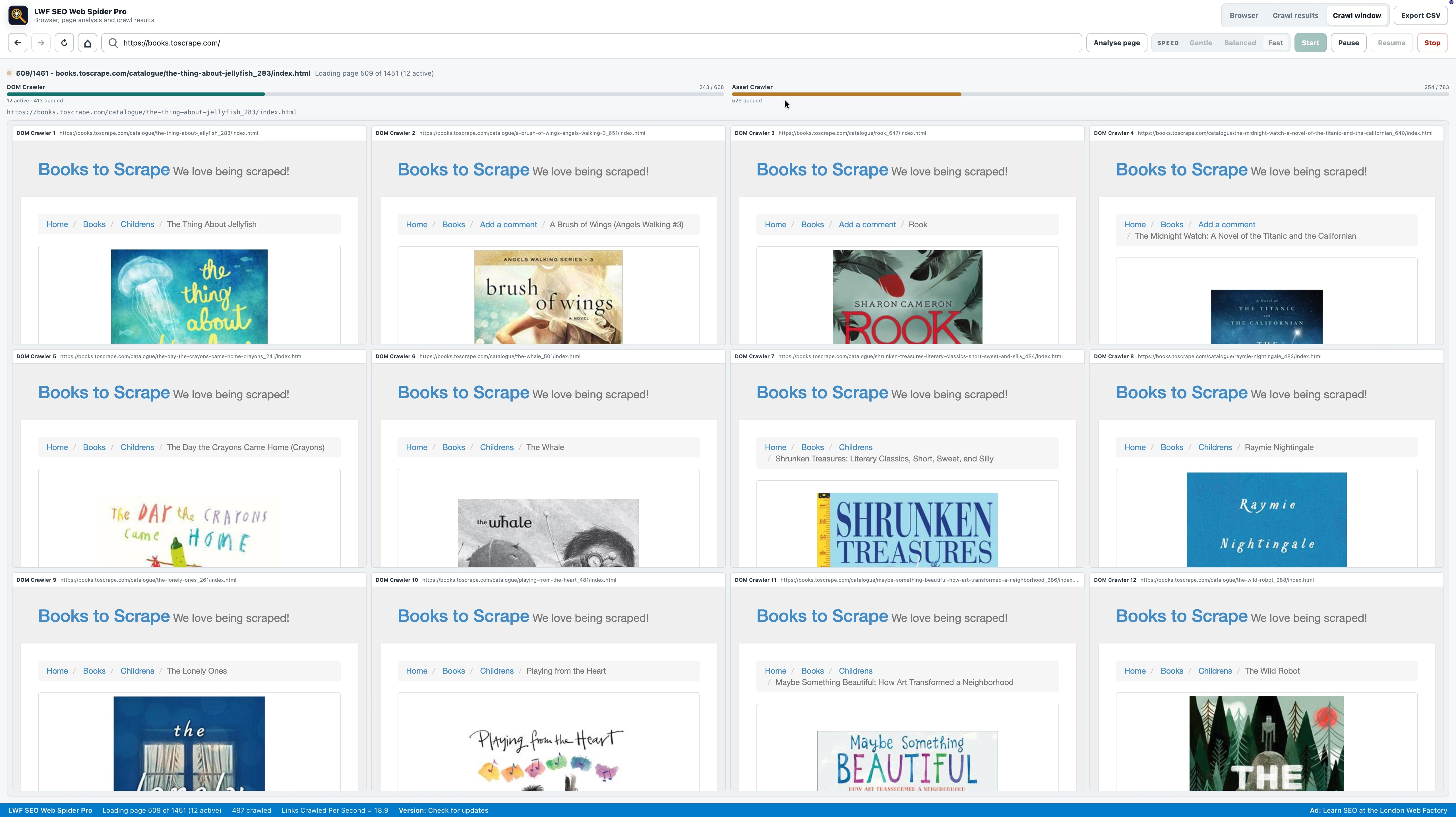This screenshot has width=1456, height=817.
Task: Click the Asset Crawler progress bar
Action: coord(1090,94)
